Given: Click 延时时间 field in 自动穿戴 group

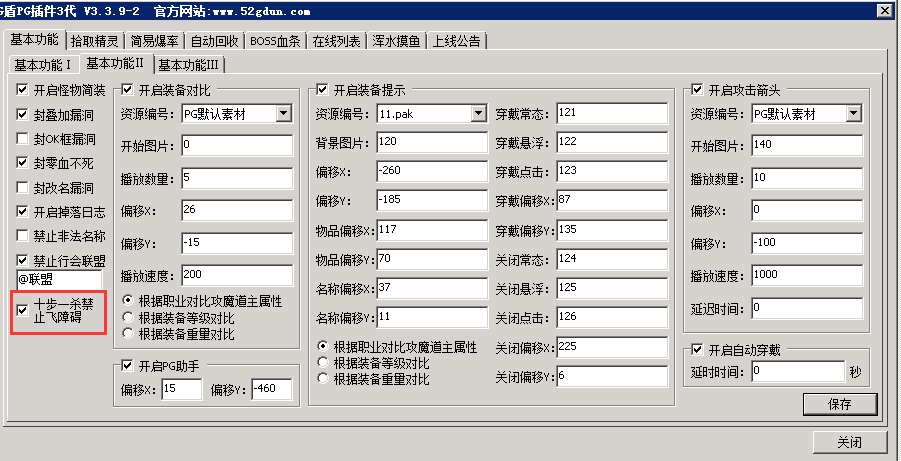Looking at the screenshot, I should click(x=798, y=371).
